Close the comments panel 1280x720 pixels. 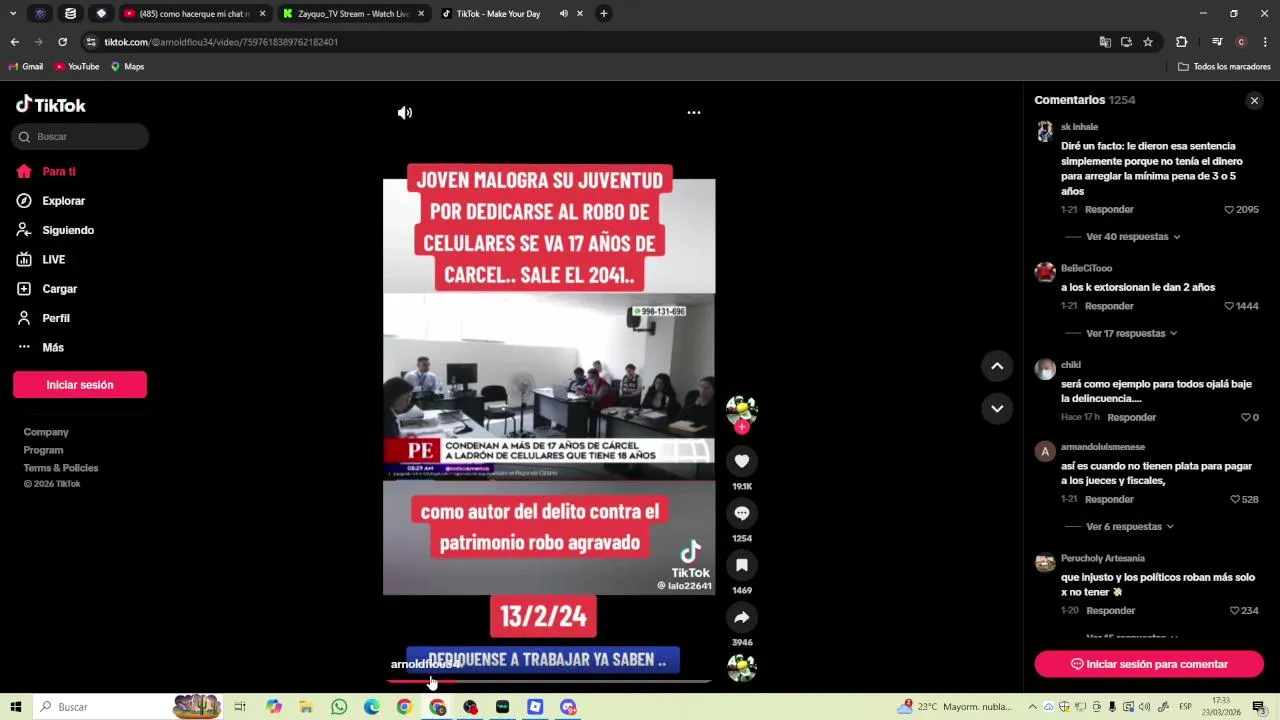click(1254, 101)
